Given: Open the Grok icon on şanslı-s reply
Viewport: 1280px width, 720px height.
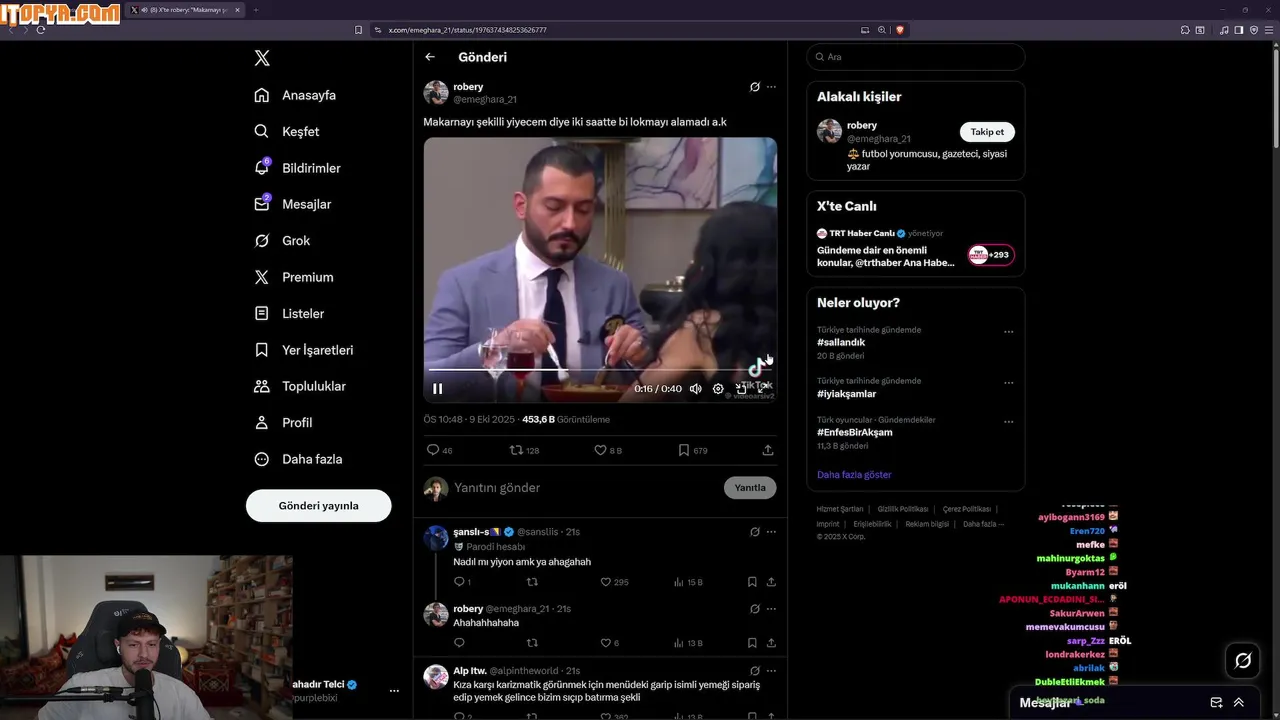Looking at the screenshot, I should [755, 532].
